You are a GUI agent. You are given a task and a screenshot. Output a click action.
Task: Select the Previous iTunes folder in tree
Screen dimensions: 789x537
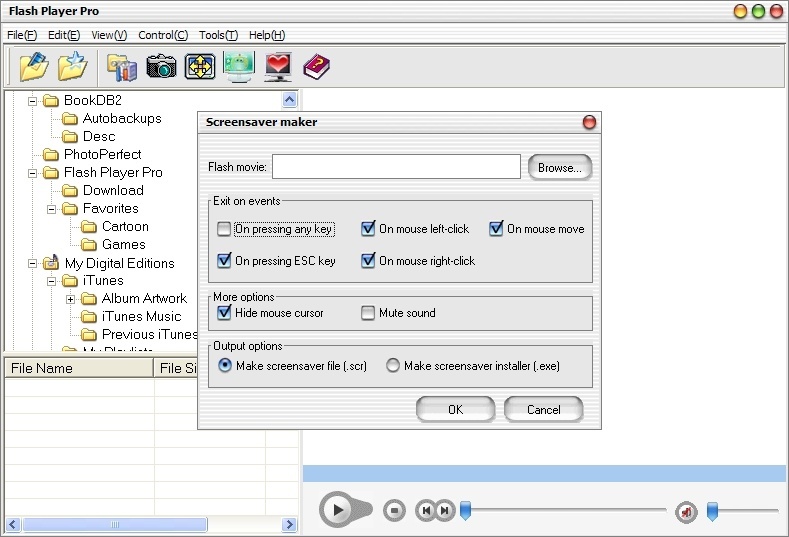(149, 335)
